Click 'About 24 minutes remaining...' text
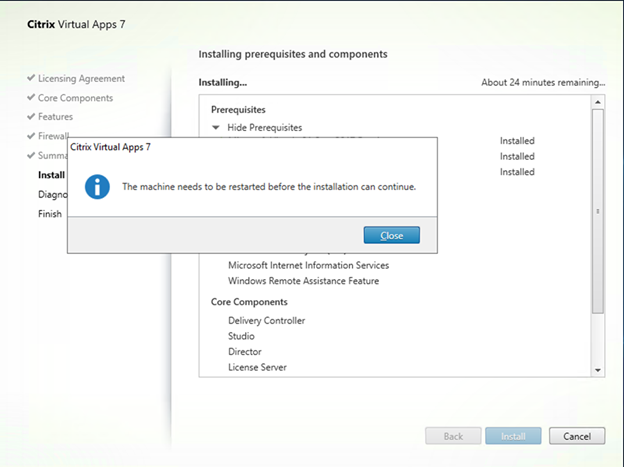The image size is (624, 467). pyautogui.click(x=543, y=82)
